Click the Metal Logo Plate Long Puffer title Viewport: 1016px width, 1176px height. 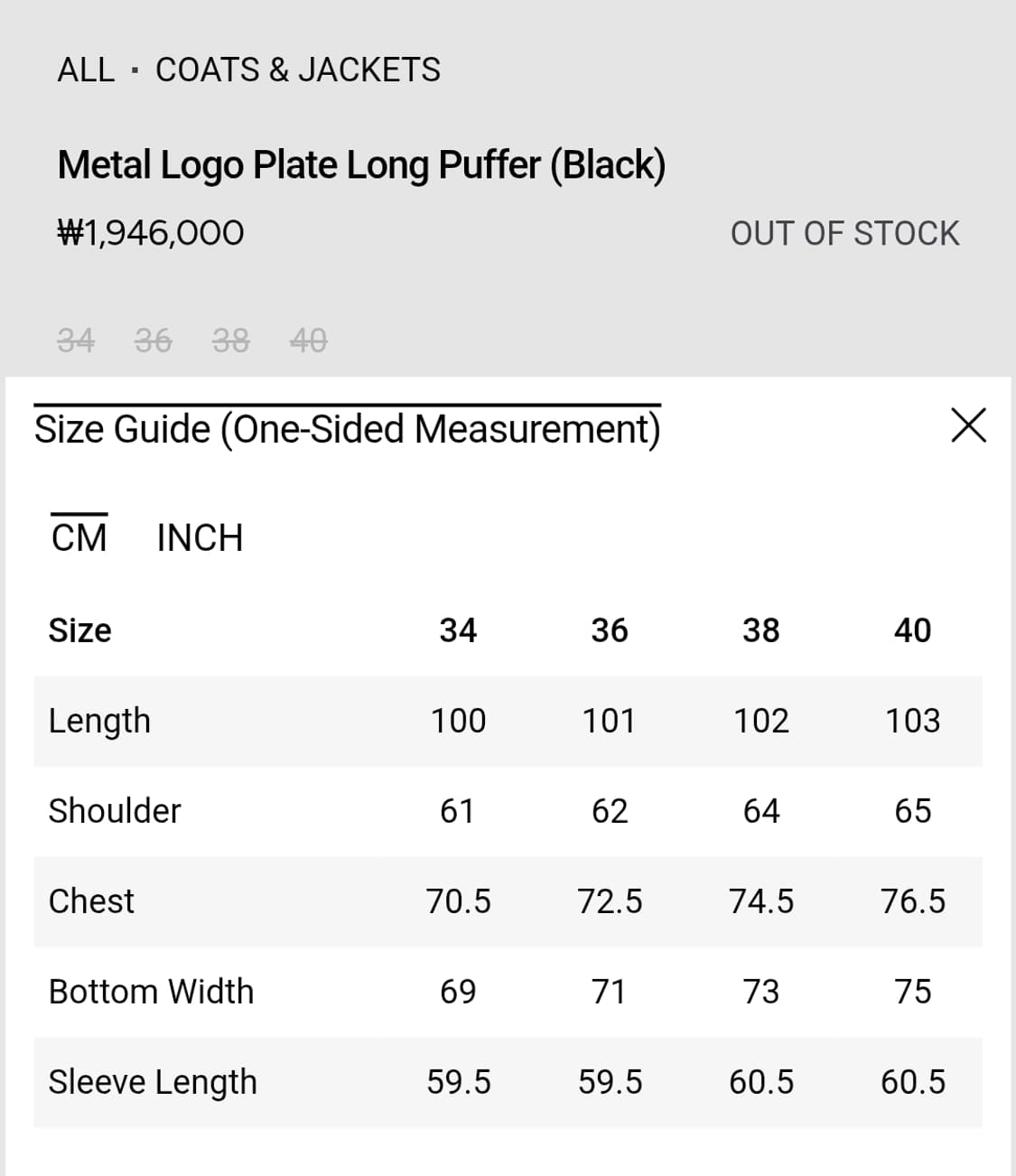point(361,165)
